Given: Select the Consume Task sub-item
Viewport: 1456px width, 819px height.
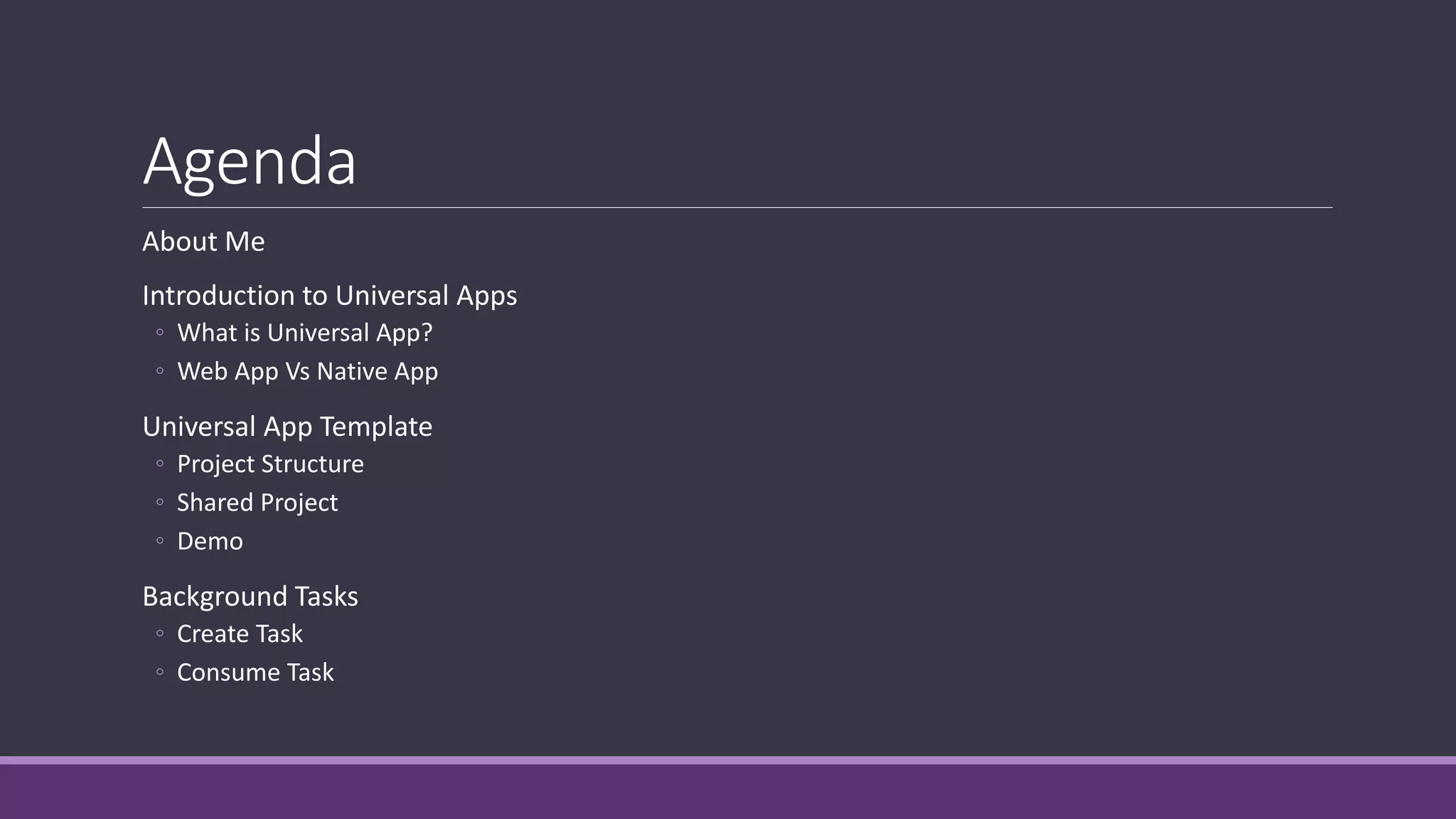Looking at the screenshot, I should (255, 673).
